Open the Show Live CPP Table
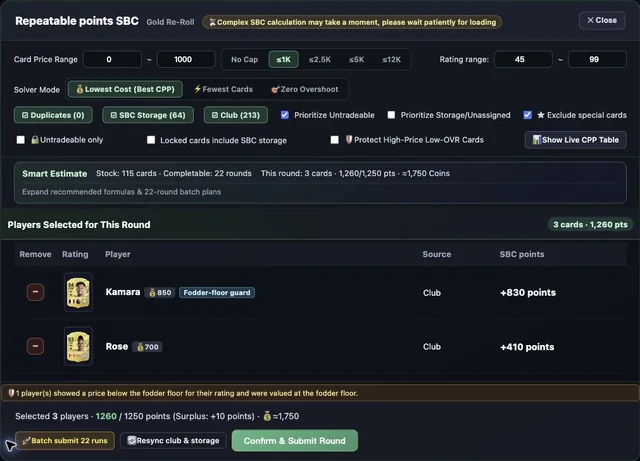This screenshot has height=461, width=640. tap(576, 140)
